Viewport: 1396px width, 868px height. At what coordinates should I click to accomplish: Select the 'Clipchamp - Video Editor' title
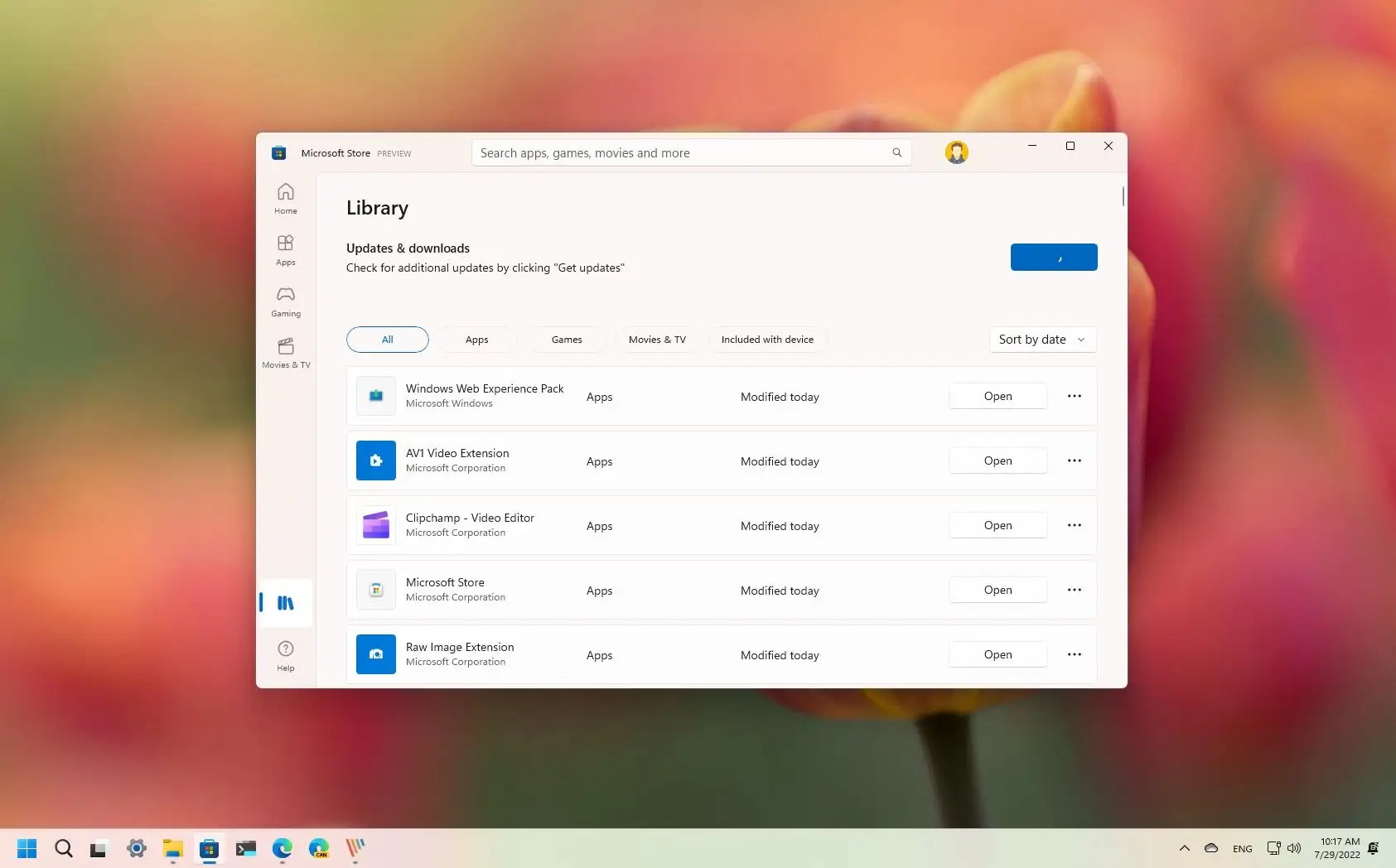[470, 518]
